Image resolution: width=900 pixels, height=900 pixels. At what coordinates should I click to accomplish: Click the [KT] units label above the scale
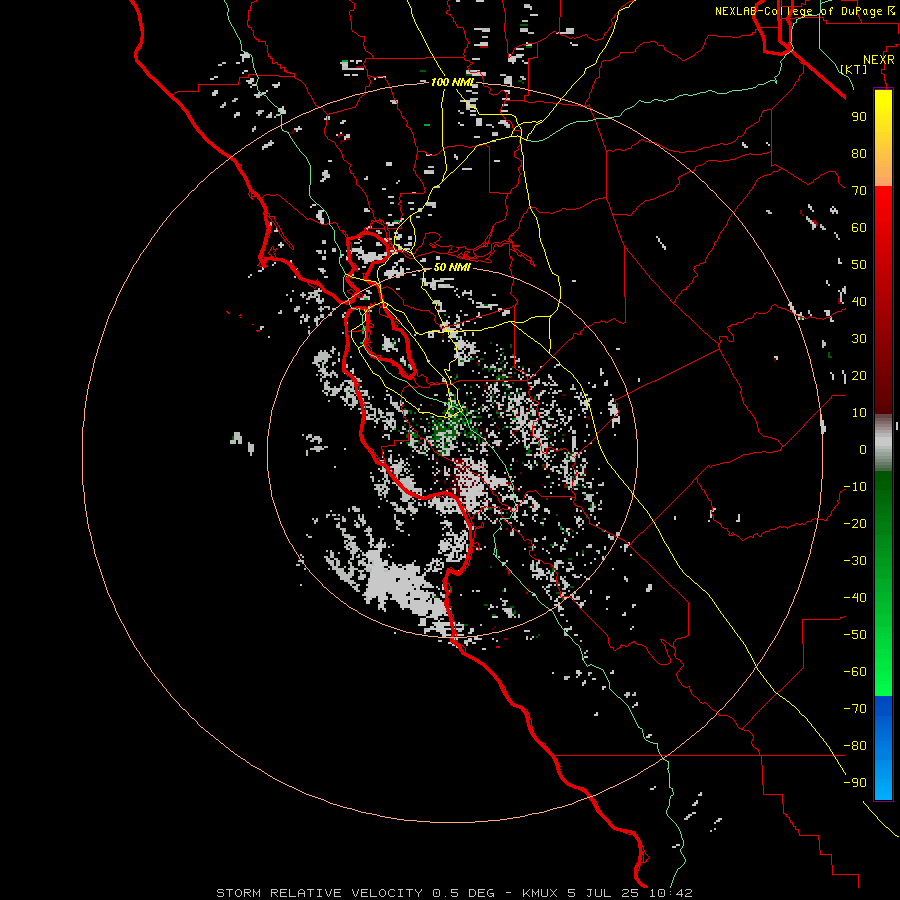[854, 69]
